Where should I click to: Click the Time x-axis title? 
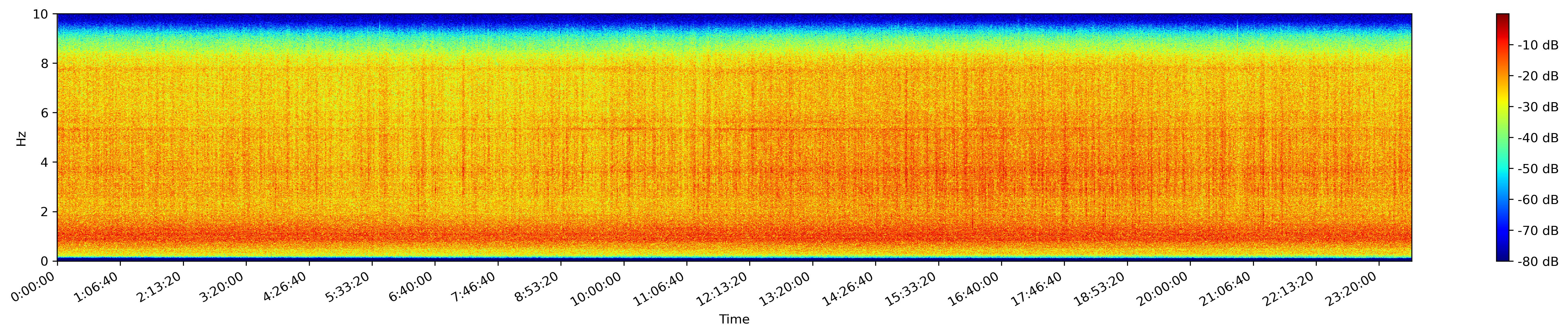point(734,320)
